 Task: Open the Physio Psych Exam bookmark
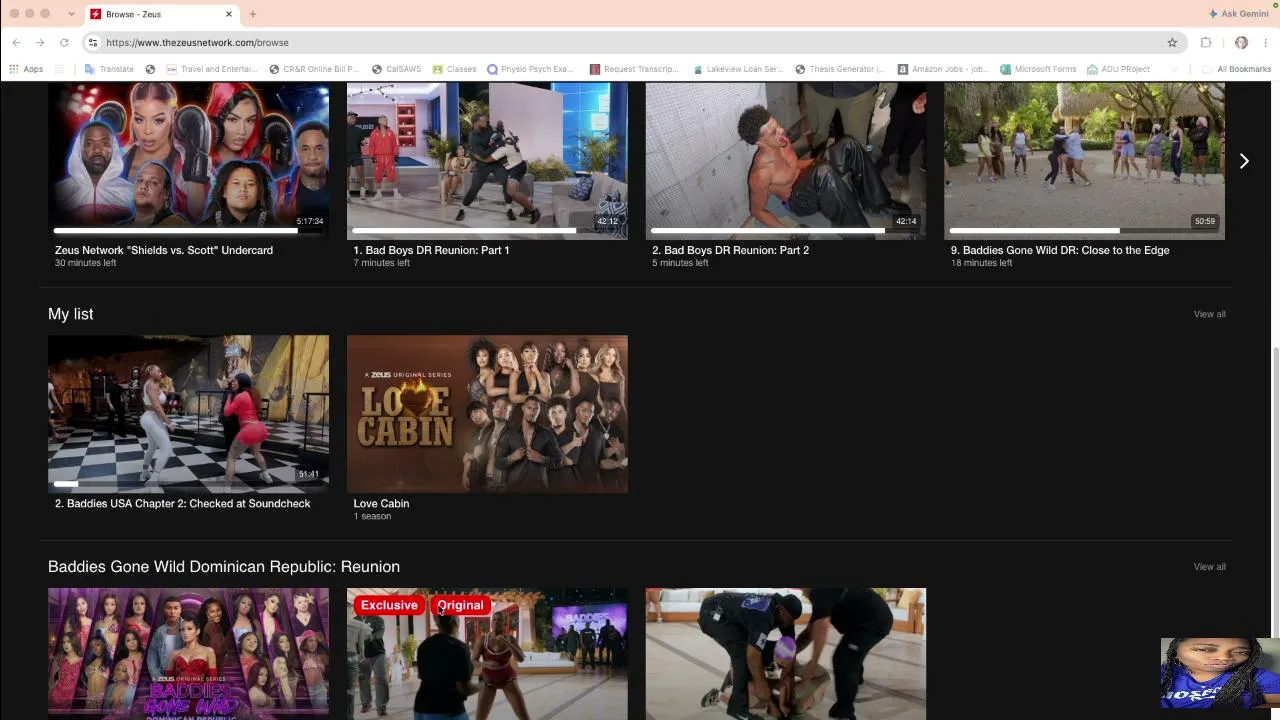pyautogui.click(x=530, y=69)
